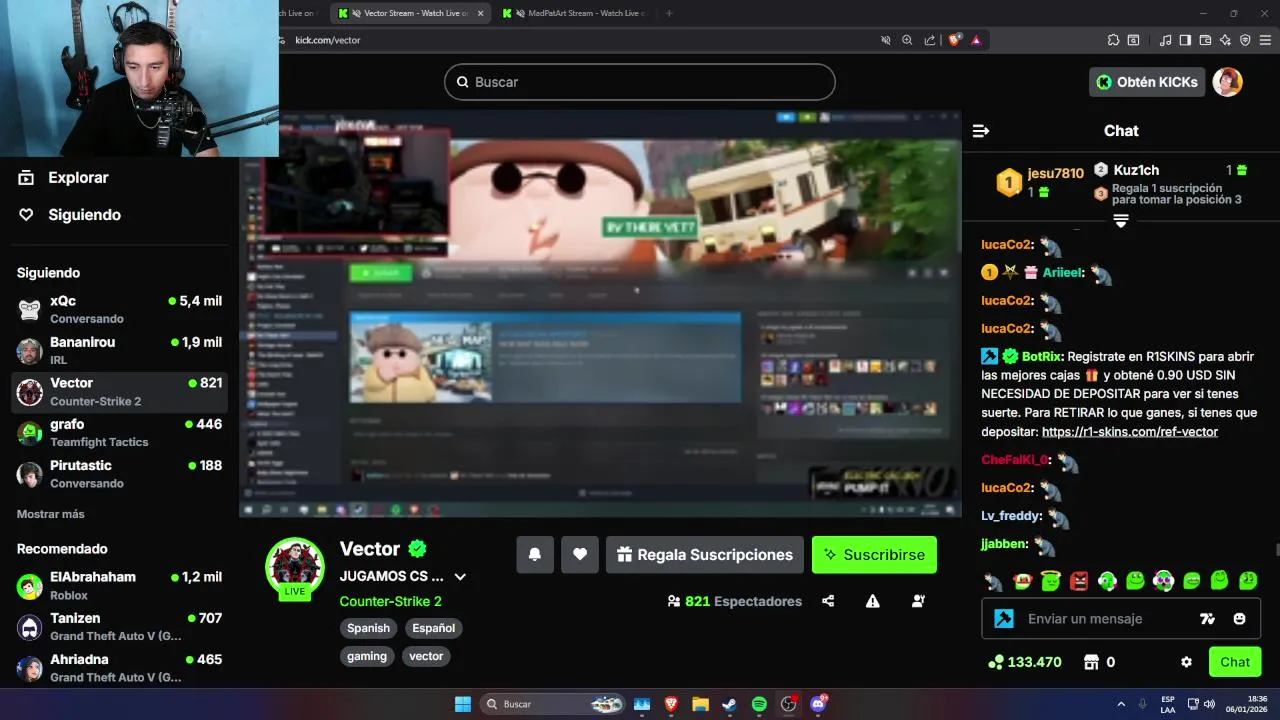Click jjabben username in chat
This screenshot has width=1280, height=720.
tap(1003, 545)
